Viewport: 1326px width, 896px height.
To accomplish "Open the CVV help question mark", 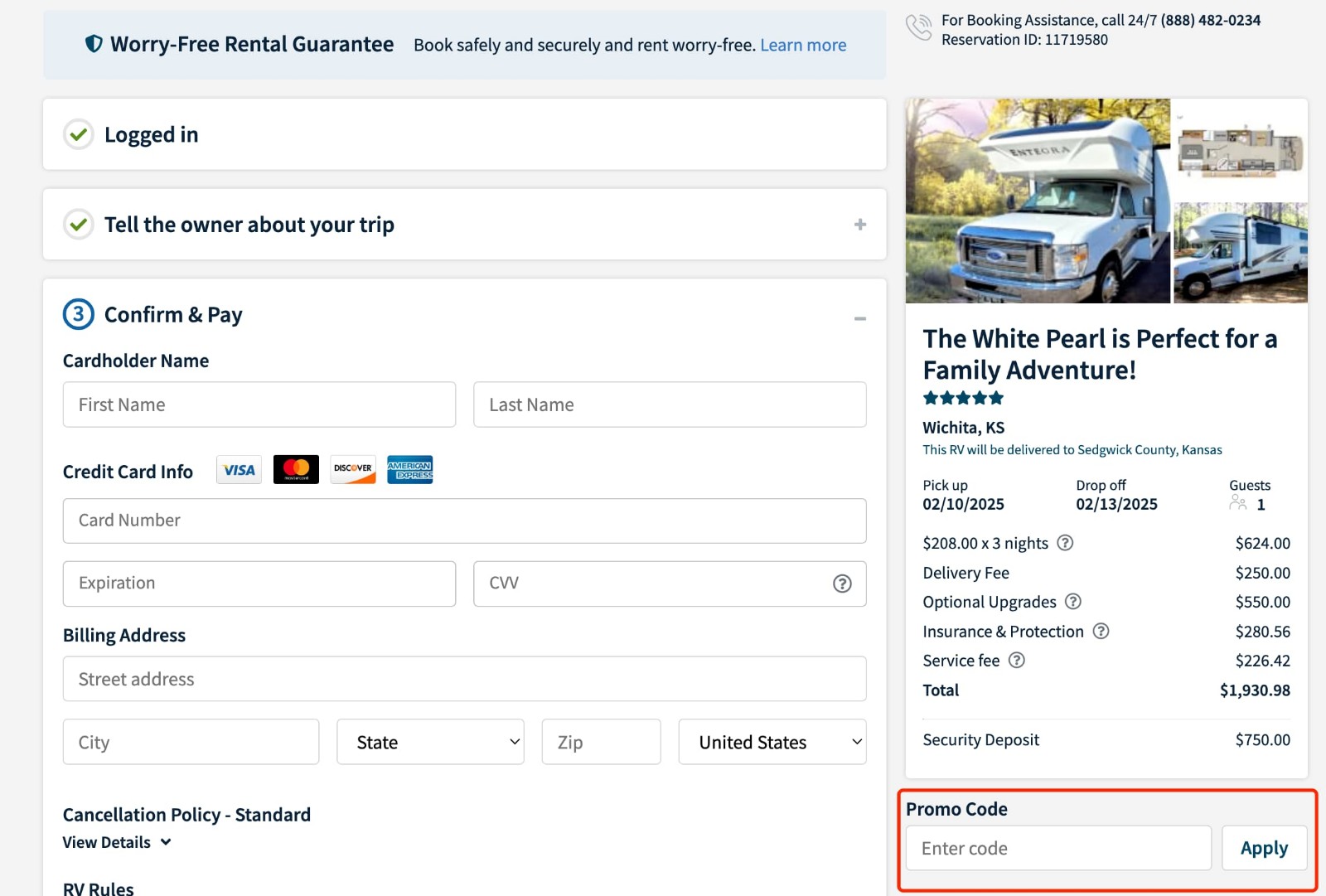I will 842,584.
